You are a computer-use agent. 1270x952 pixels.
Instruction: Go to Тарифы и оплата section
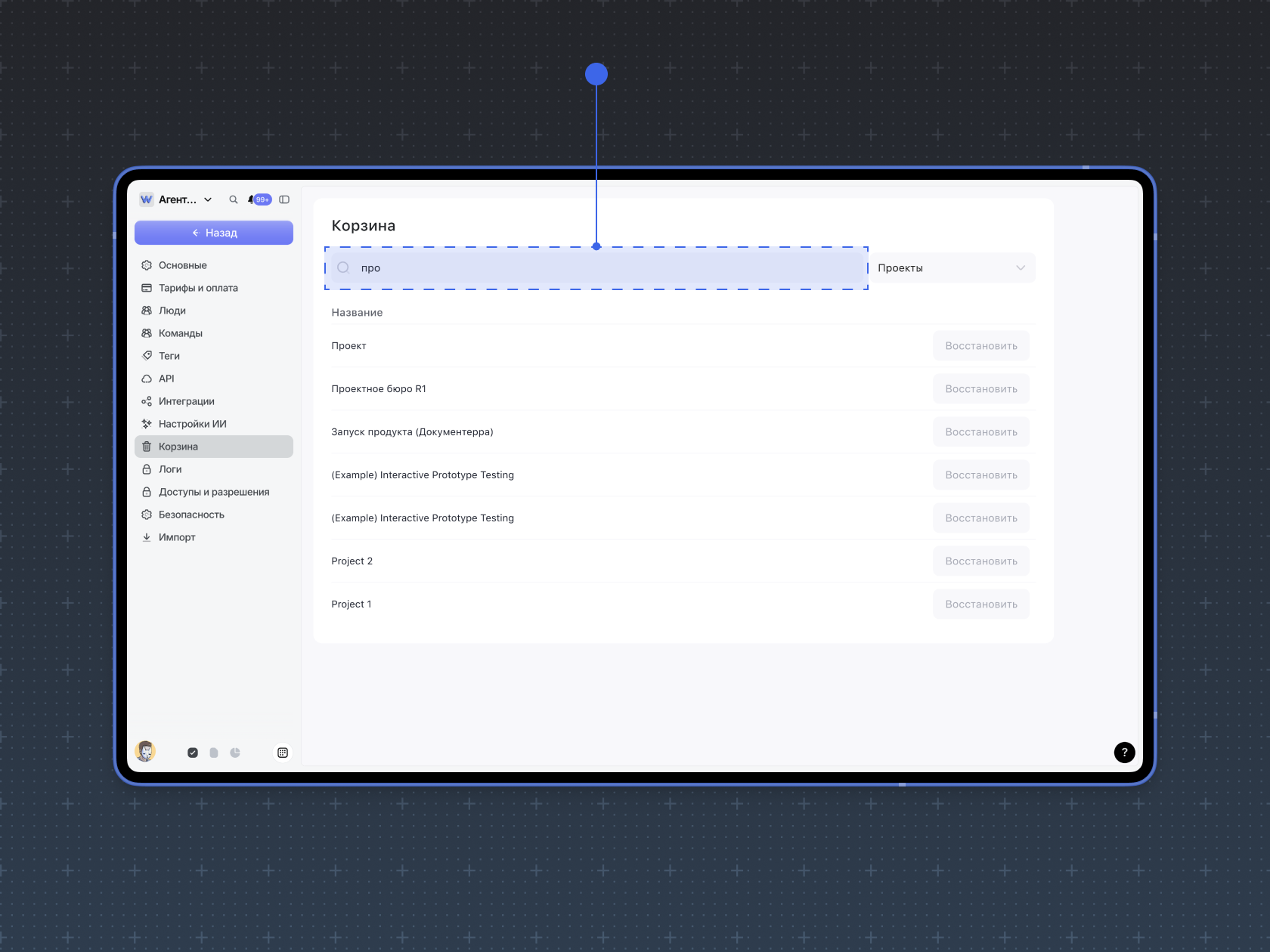[x=197, y=288]
